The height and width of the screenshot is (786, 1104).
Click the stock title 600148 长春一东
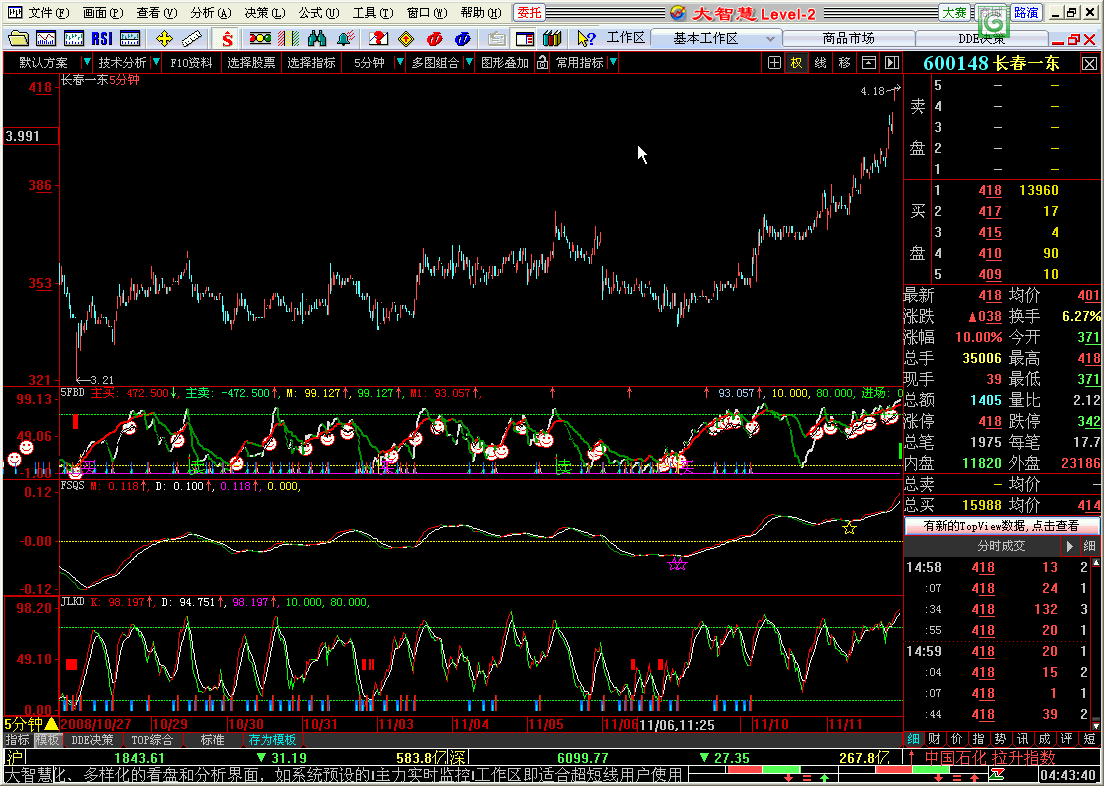pos(991,63)
